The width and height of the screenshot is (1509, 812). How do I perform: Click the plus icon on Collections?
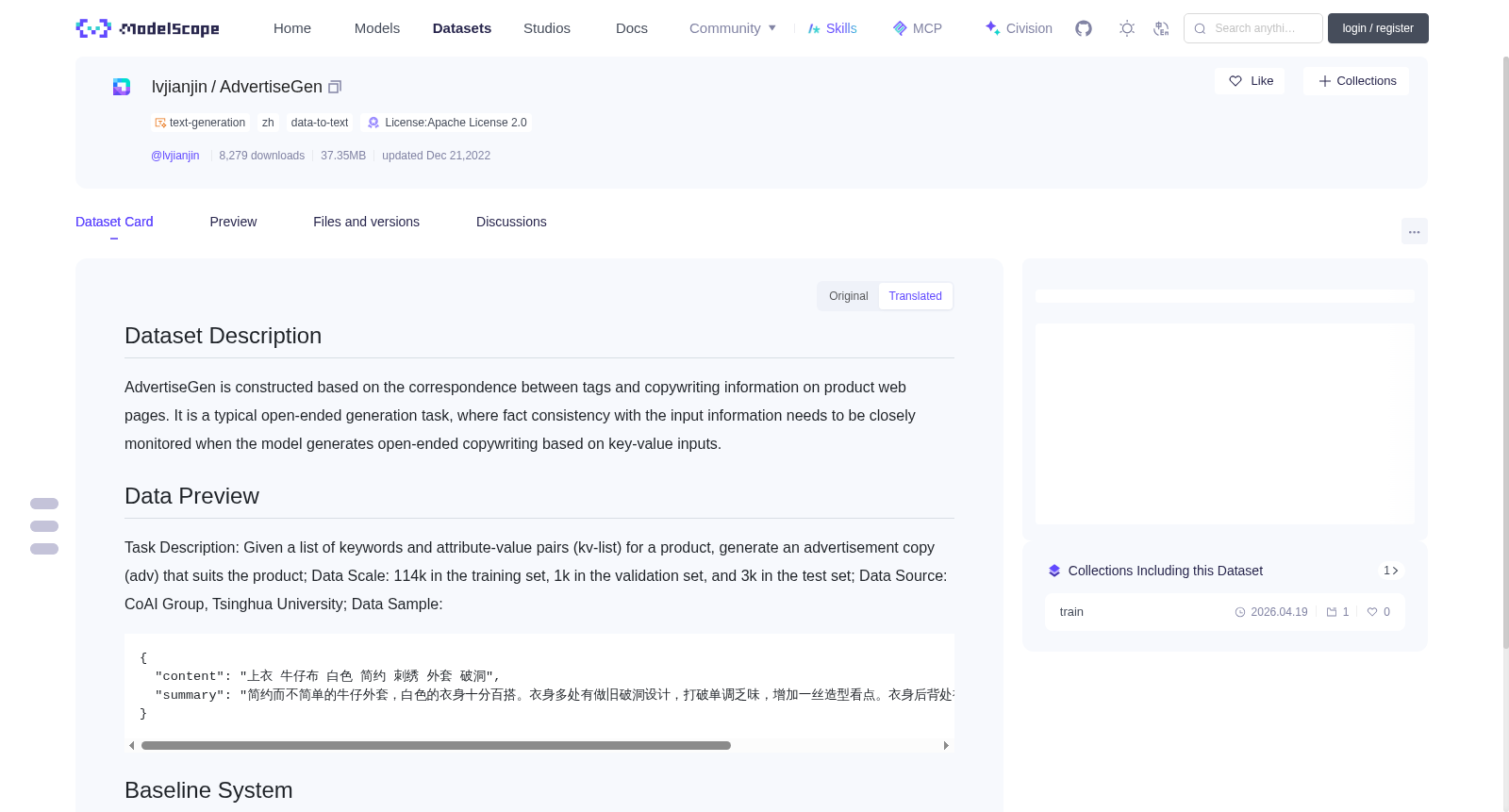click(x=1324, y=81)
